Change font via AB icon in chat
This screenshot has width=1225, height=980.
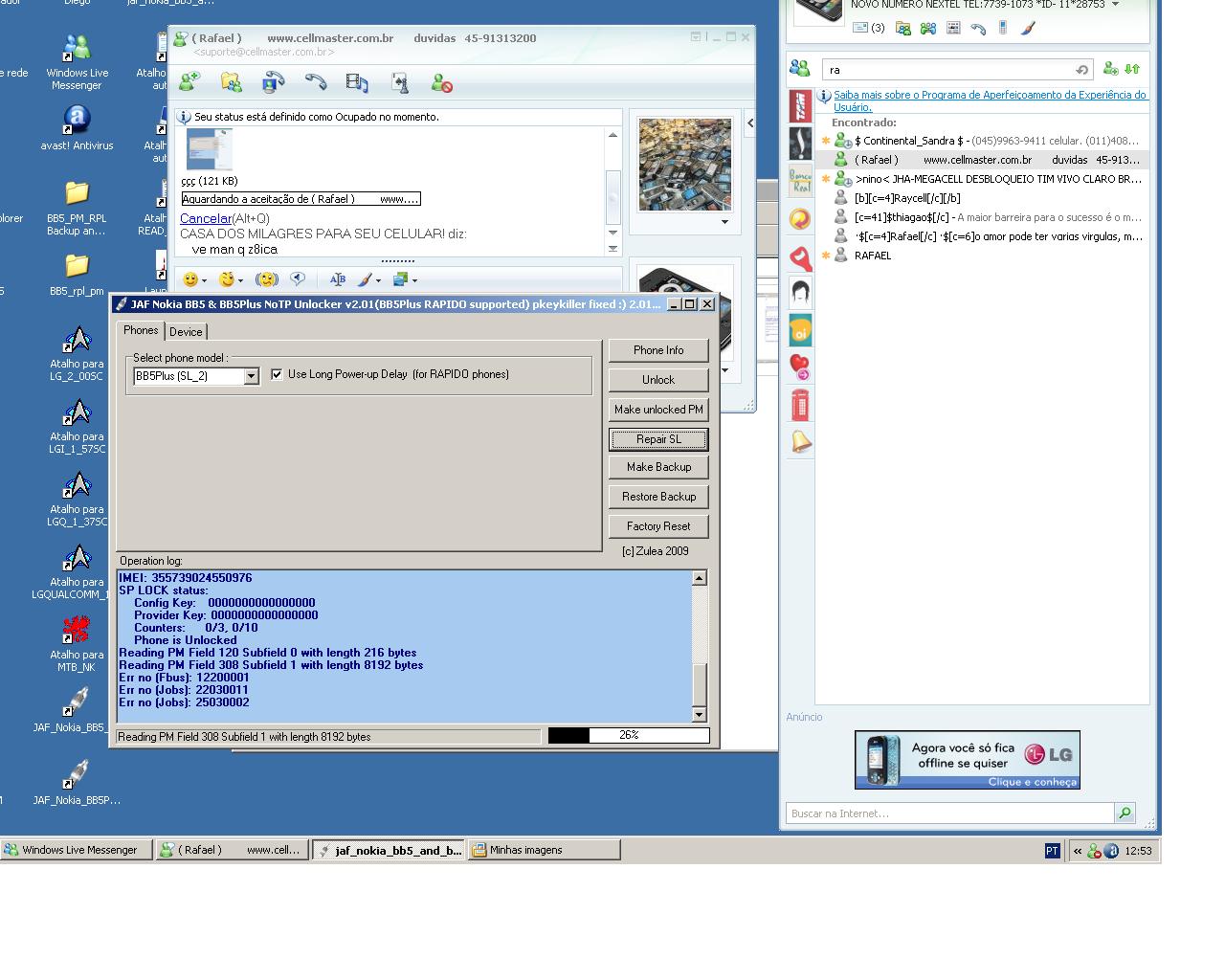tap(337, 279)
